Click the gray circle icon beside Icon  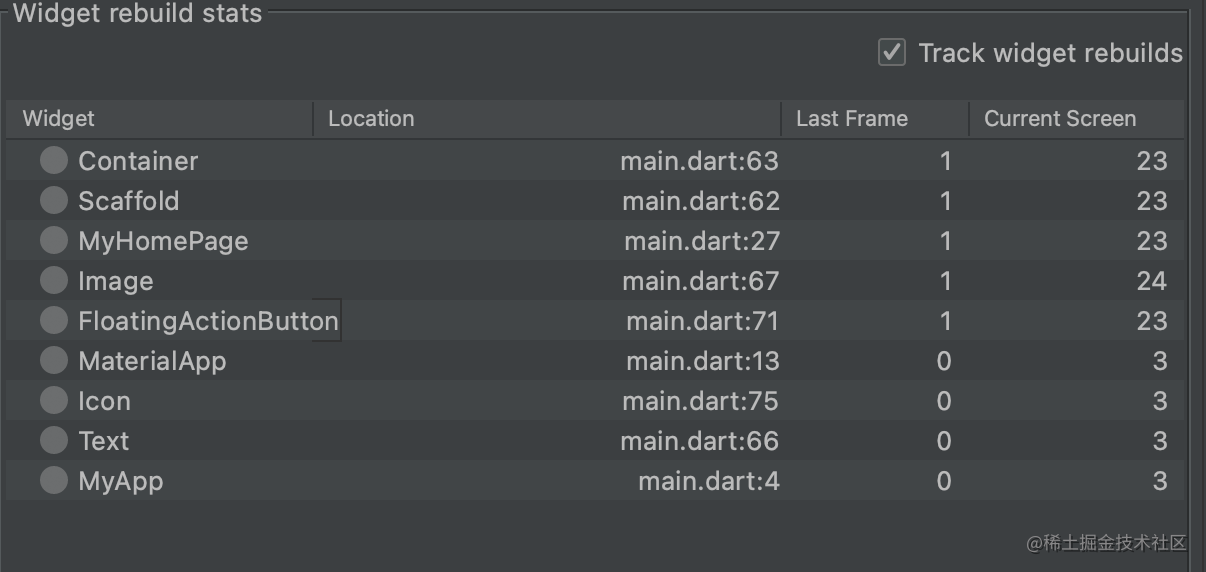click(54, 400)
